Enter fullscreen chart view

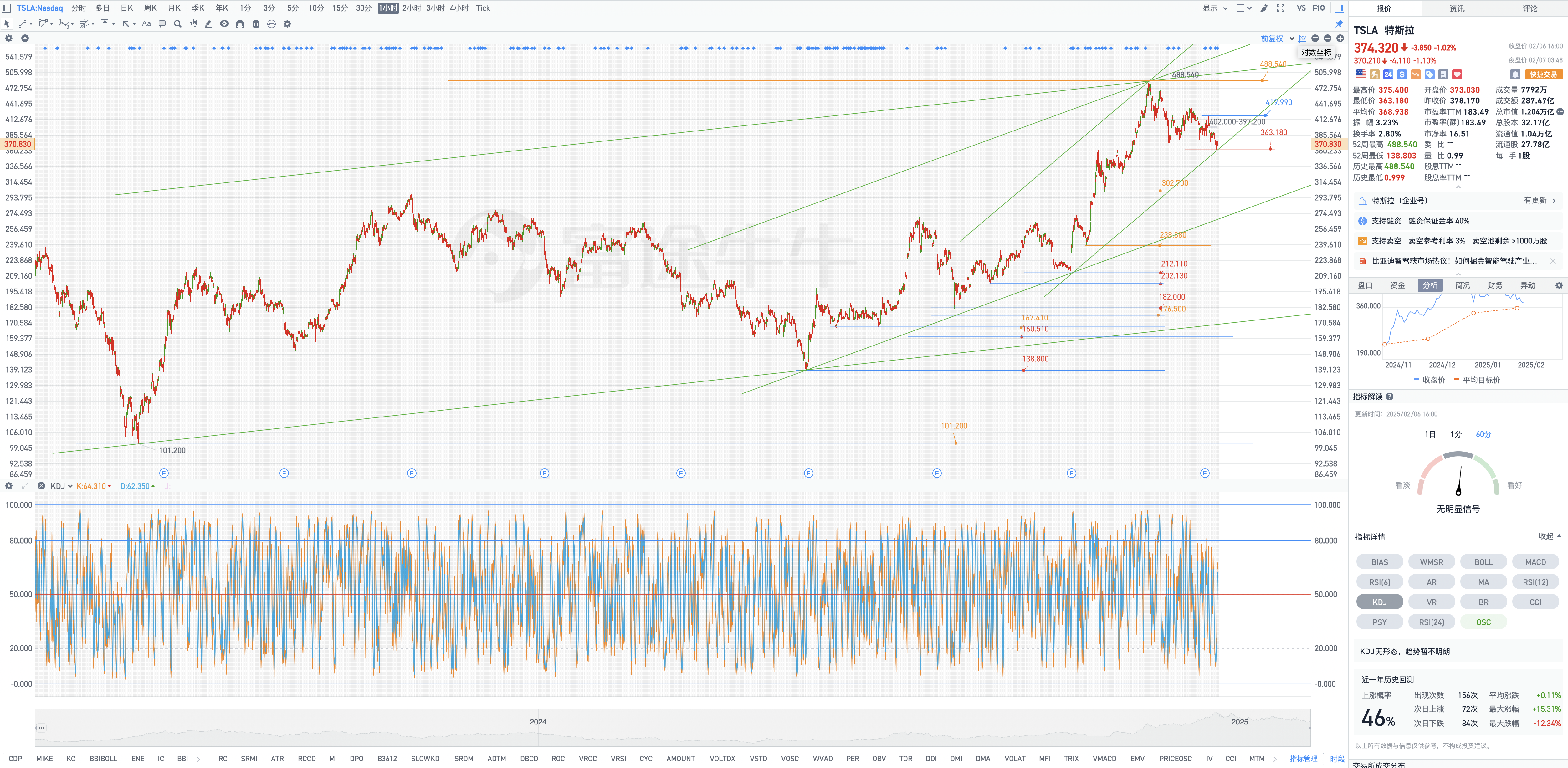click(x=1281, y=8)
